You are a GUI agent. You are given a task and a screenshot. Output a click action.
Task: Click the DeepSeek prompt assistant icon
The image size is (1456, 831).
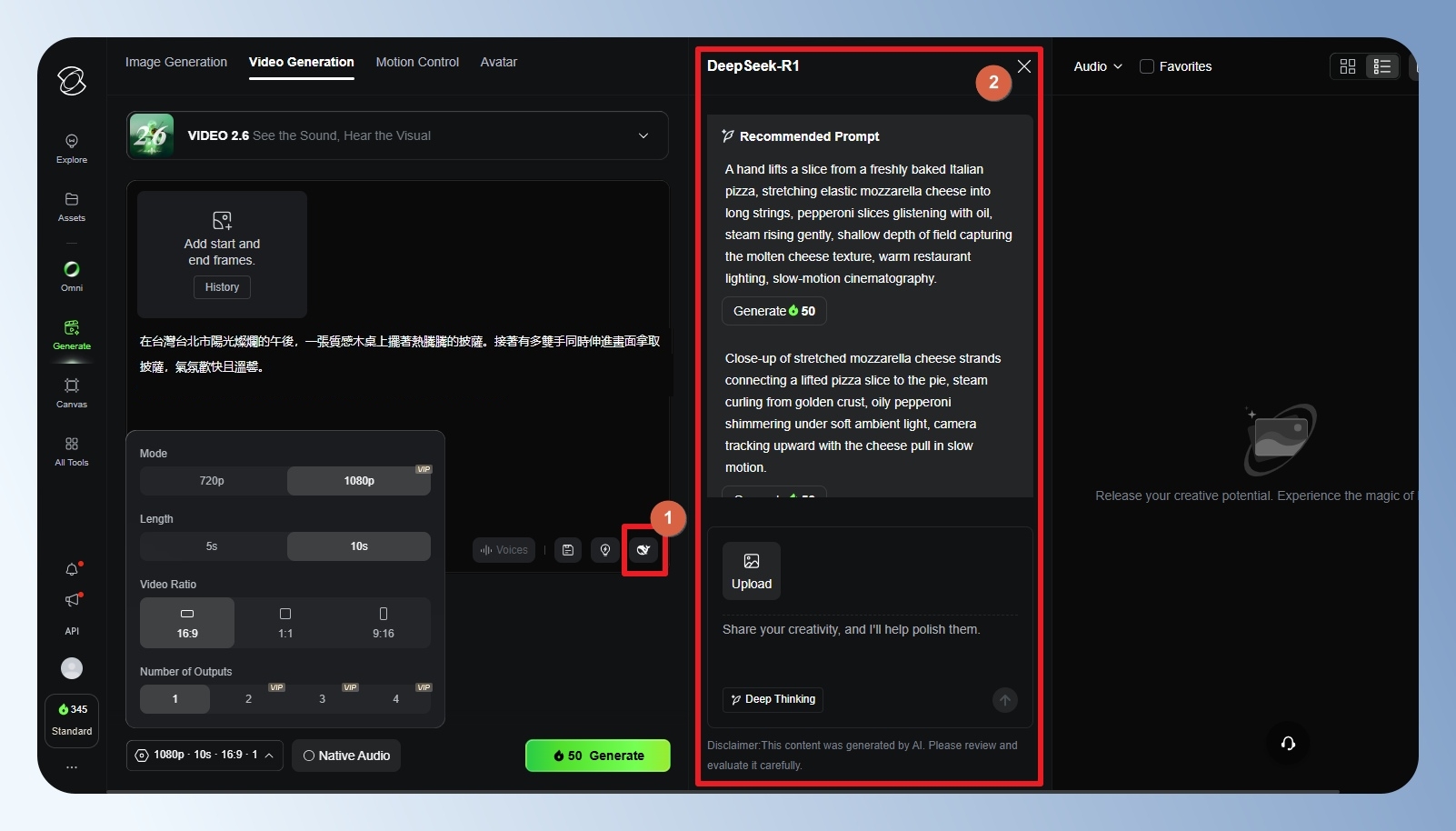point(643,550)
